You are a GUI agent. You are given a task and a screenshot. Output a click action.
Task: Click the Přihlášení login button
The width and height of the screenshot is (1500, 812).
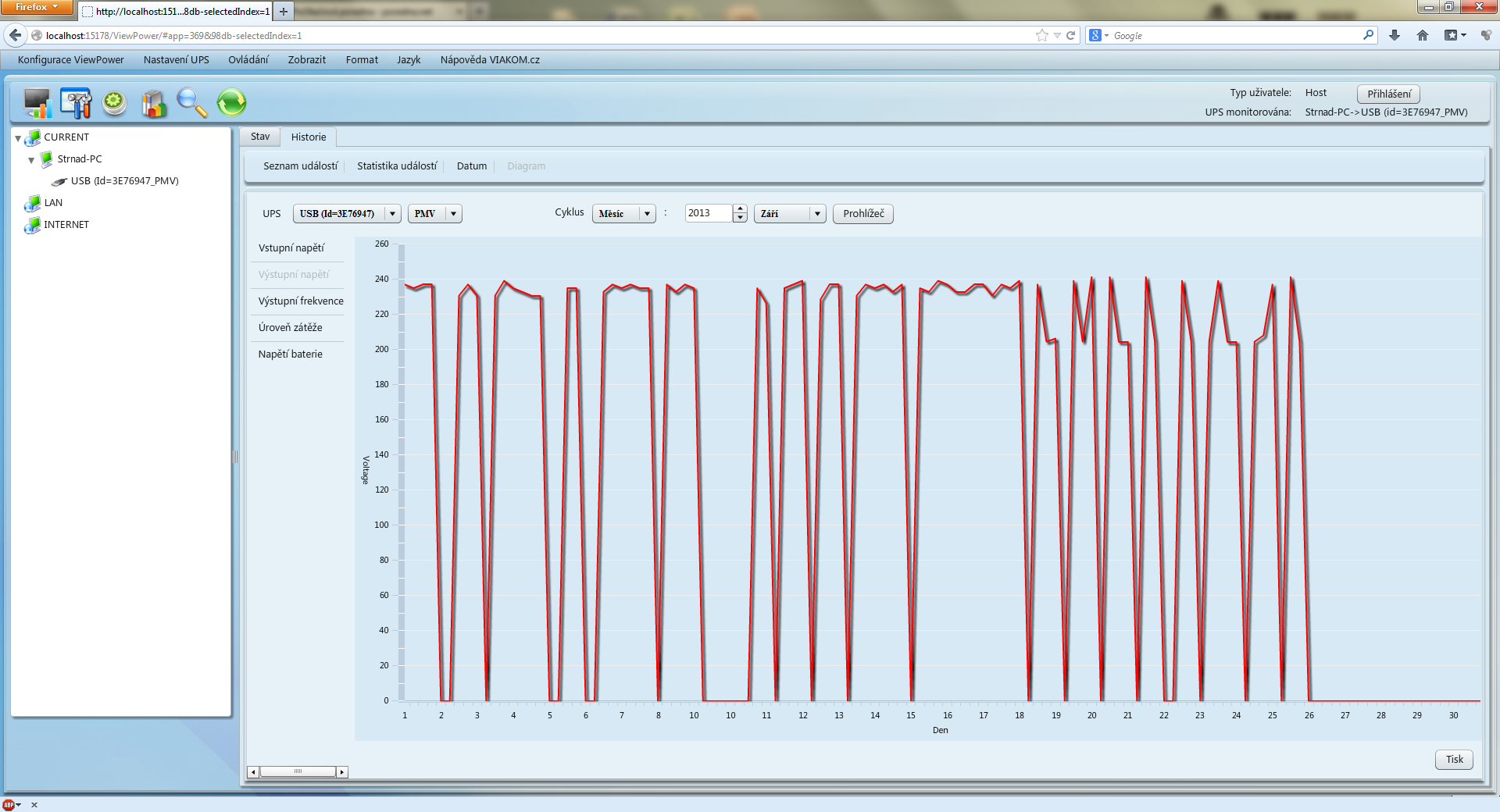pos(1388,94)
